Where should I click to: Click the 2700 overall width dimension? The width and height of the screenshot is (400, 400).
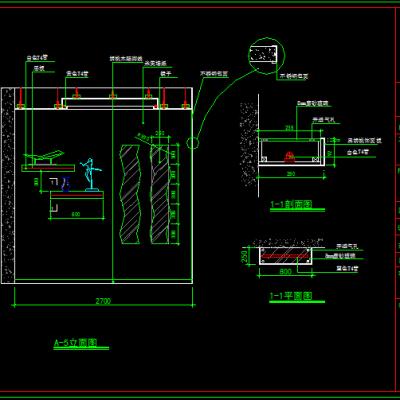coord(103,301)
